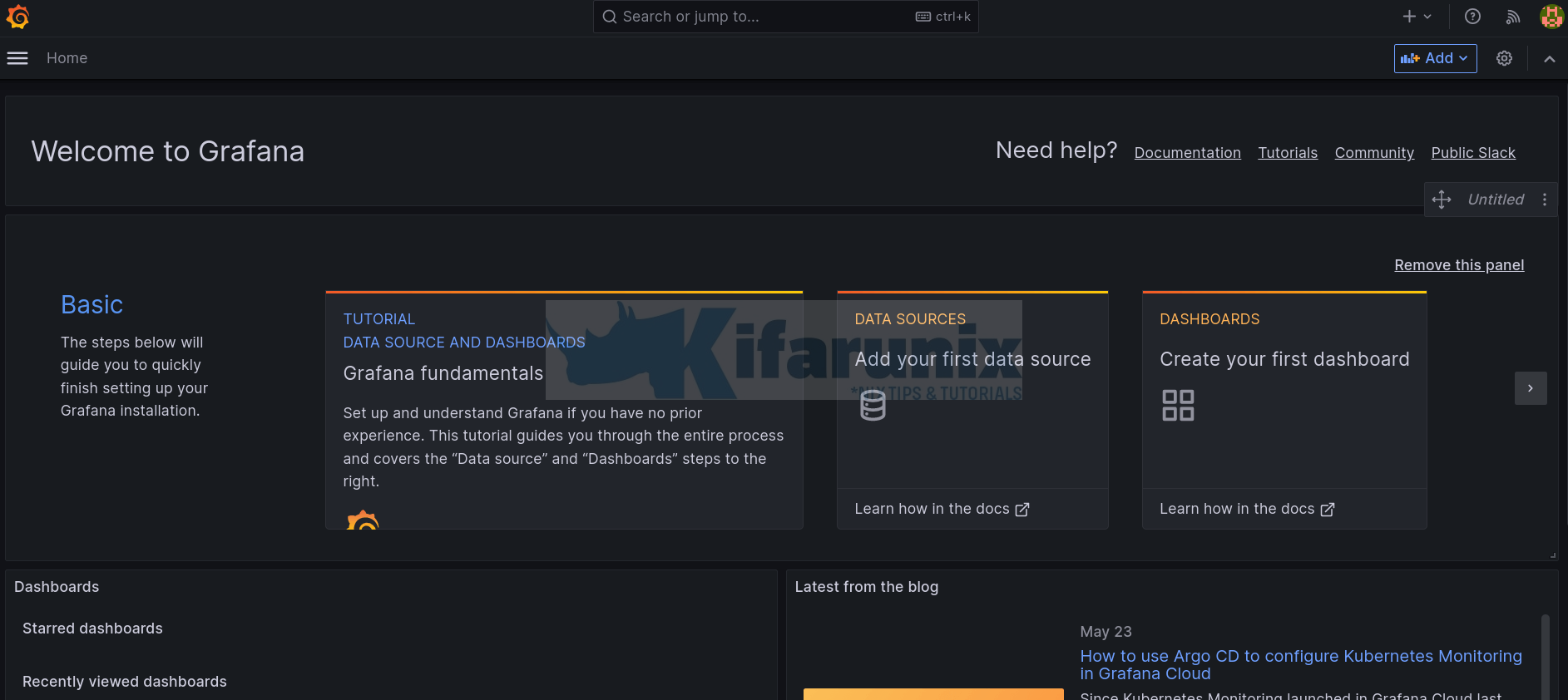Click the dashboard grid icon in Dashboards card
The height and width of the screenshot is (700, 1568).
point(1178,405)
